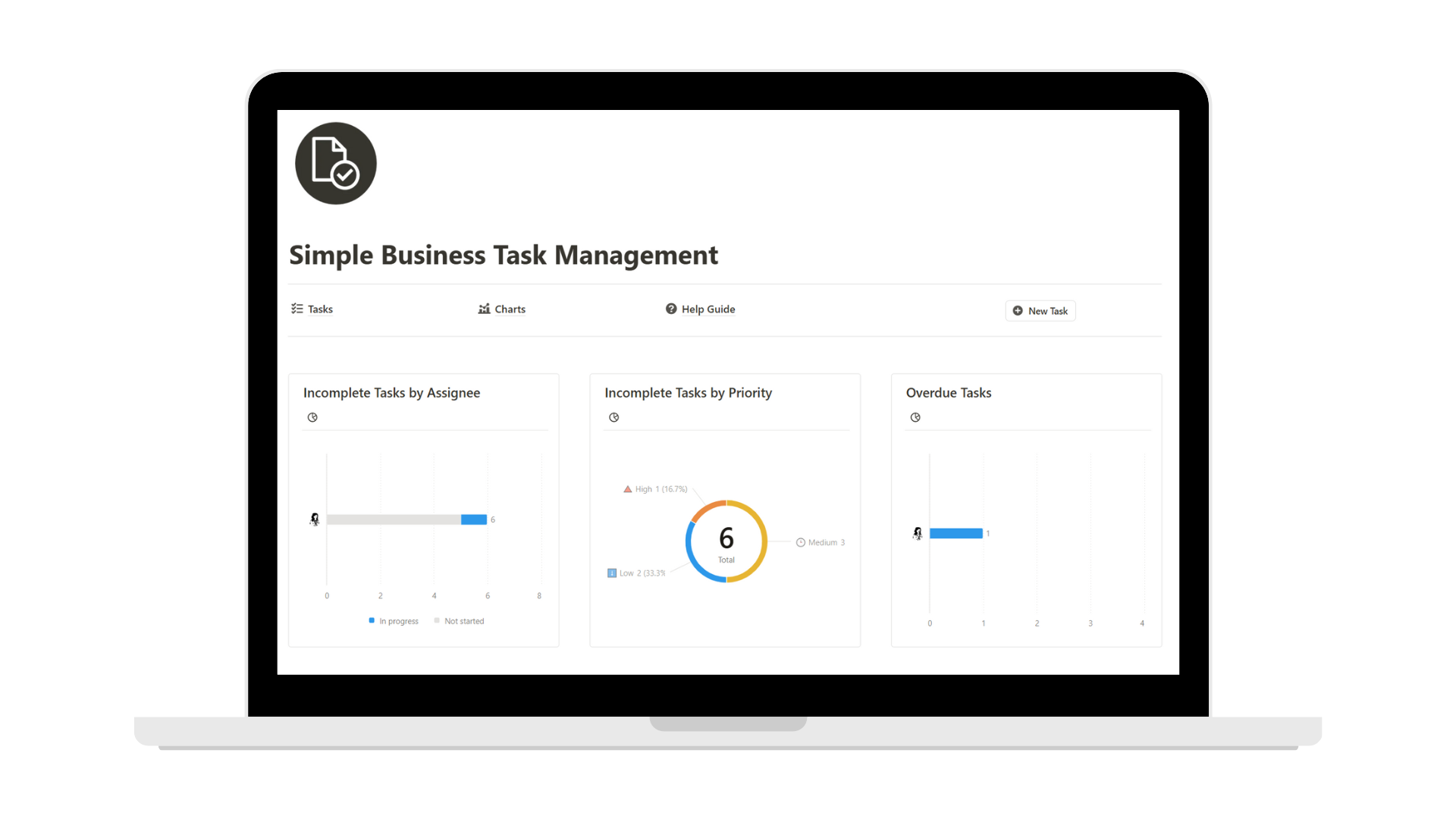The height and width of the screenshot is (819, 1456).
Task: Open the Charts tab
Action: pos(502,308)
